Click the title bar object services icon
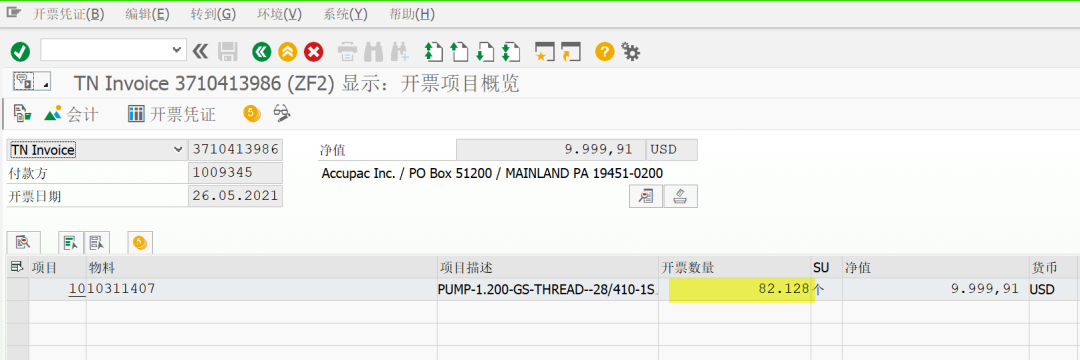 coord(31,82)
